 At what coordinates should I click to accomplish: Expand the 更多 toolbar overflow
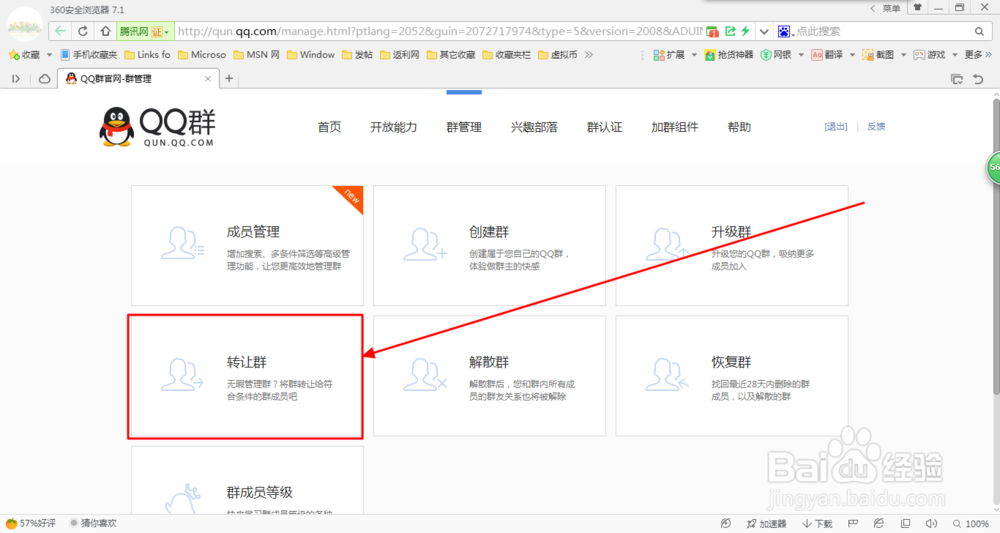[978, 55]
